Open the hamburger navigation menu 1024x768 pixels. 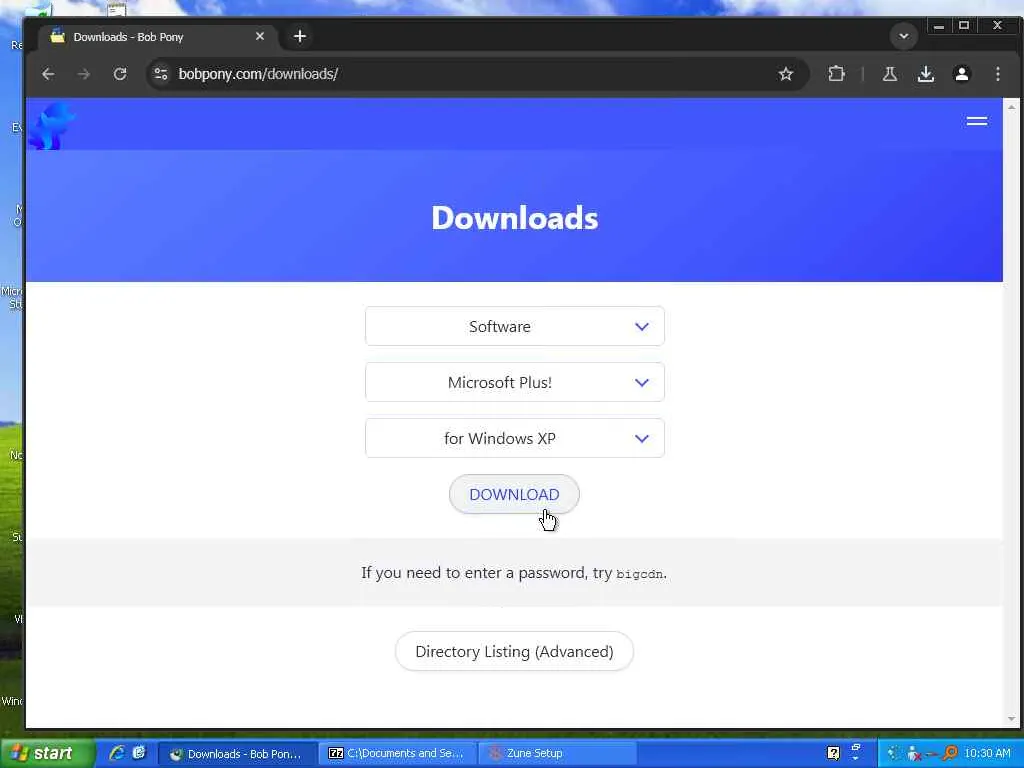(x=977, y=121)
